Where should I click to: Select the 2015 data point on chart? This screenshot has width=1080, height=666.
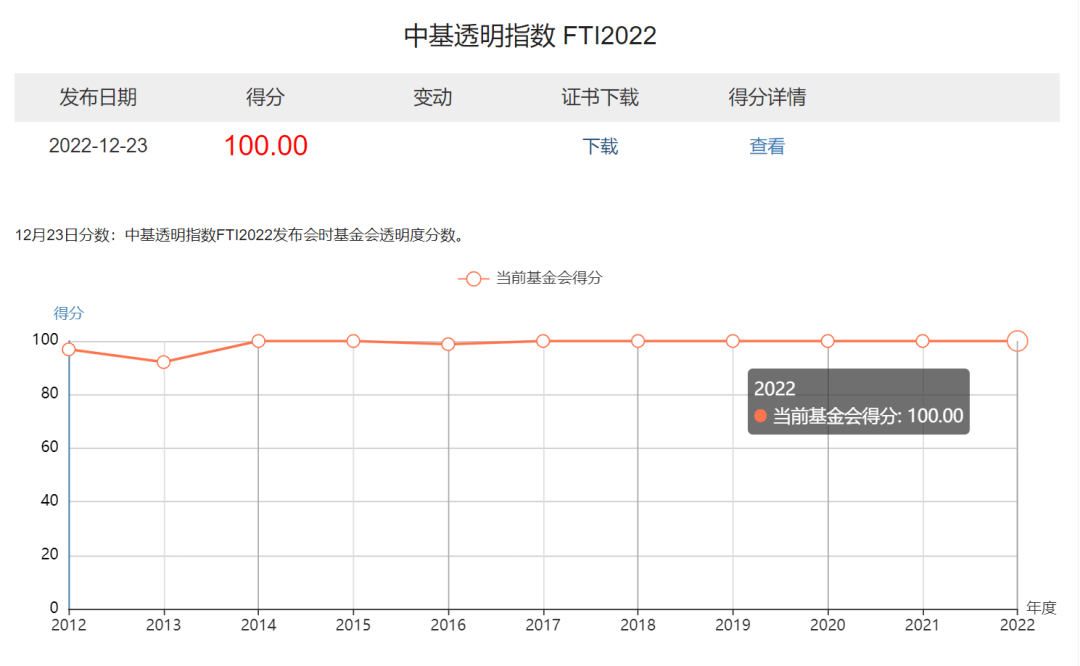pos(353,341)
